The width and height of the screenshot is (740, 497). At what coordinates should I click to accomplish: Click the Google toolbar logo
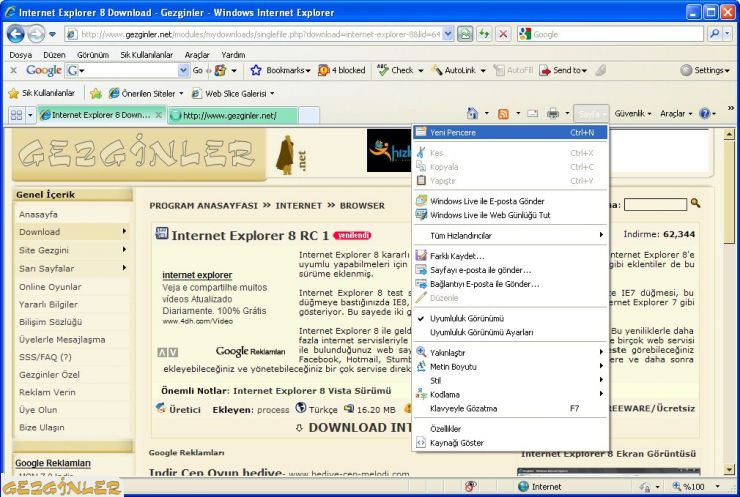43,70
